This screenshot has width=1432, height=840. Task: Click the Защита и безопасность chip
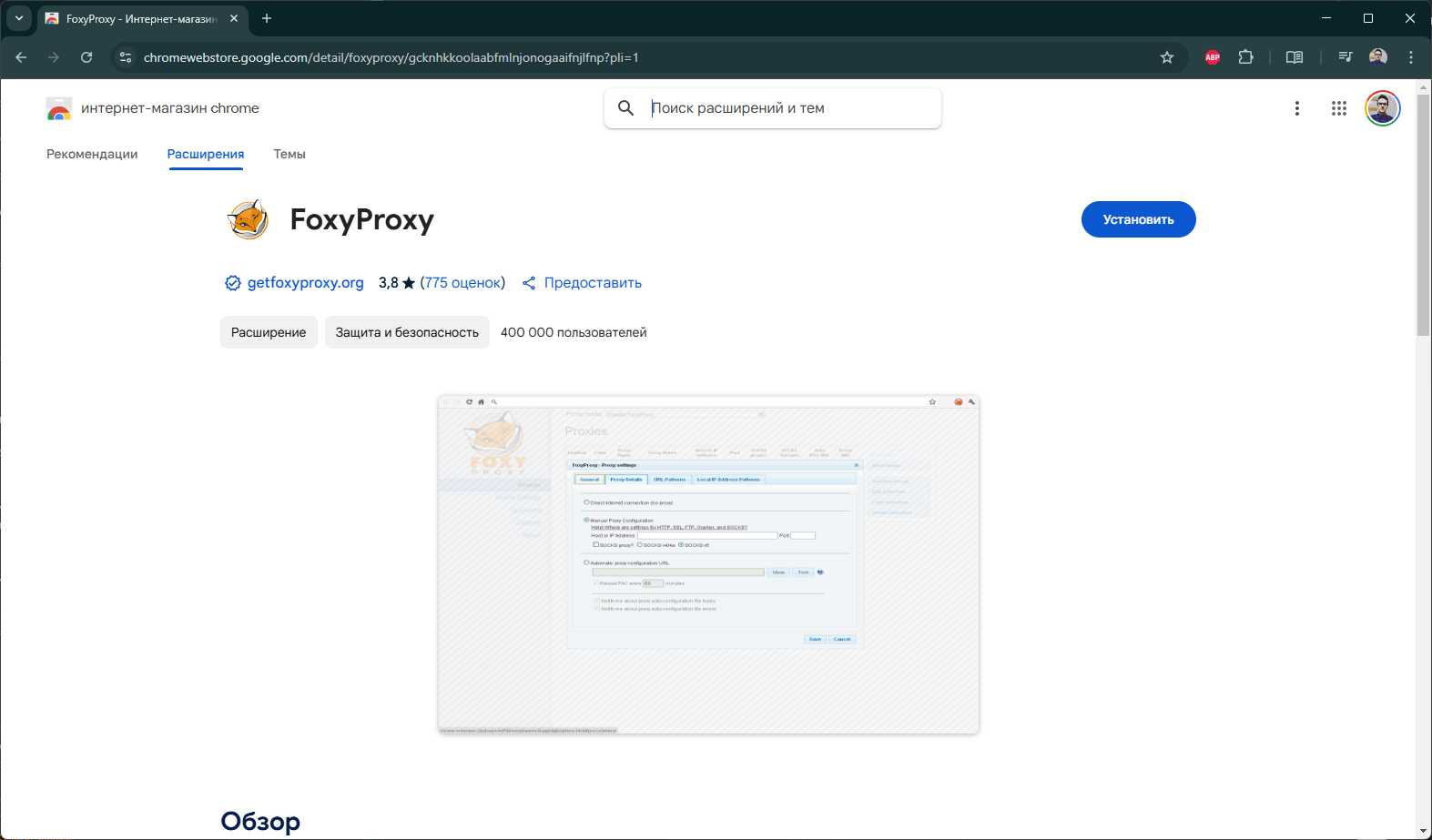[407, 332]
